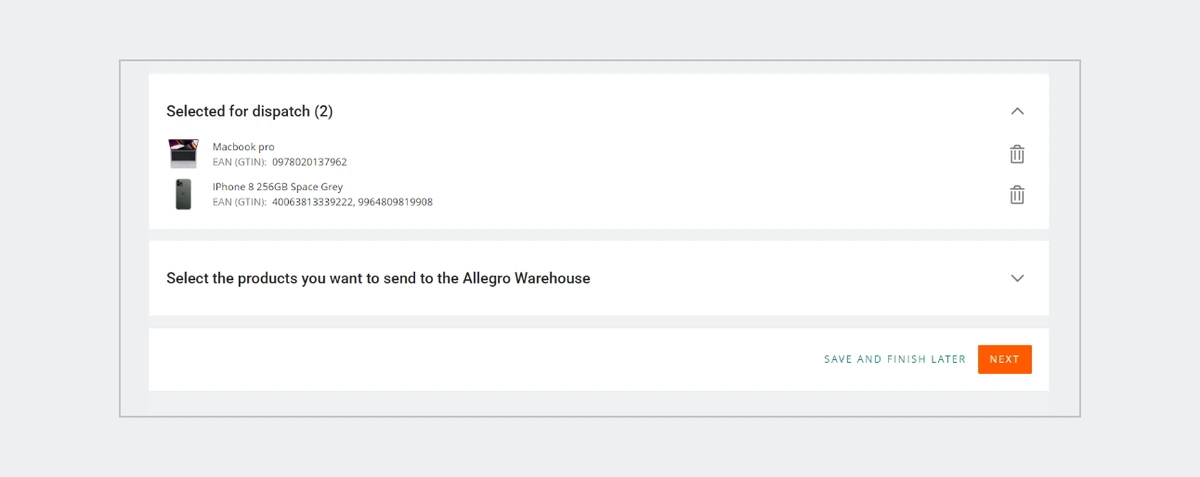1200x477 pixels.
Task: Remove iPhone 8 with the trash icon
Action: 1017,195
